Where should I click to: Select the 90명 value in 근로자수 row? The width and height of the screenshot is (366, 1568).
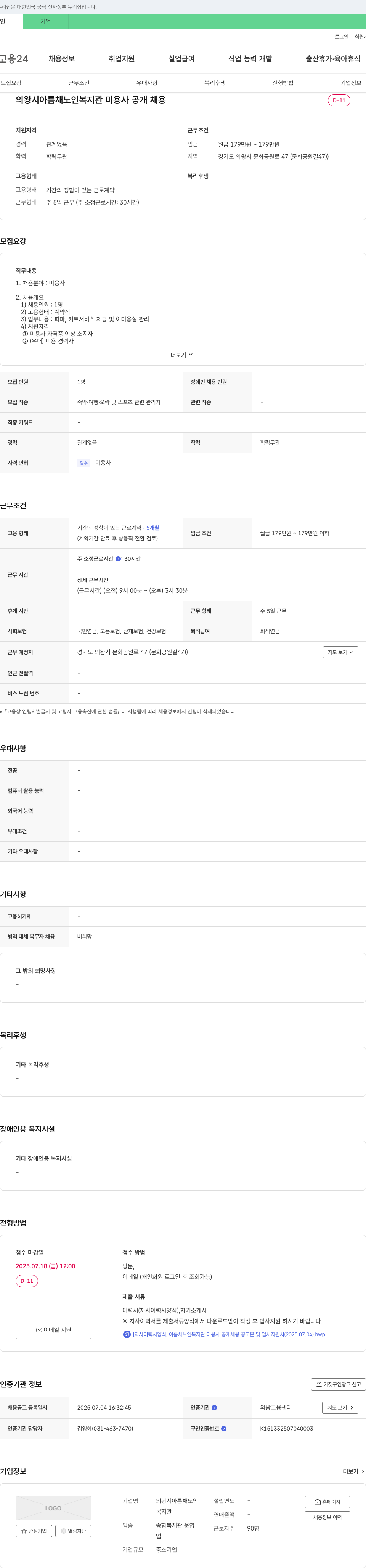click(253, 1528)
